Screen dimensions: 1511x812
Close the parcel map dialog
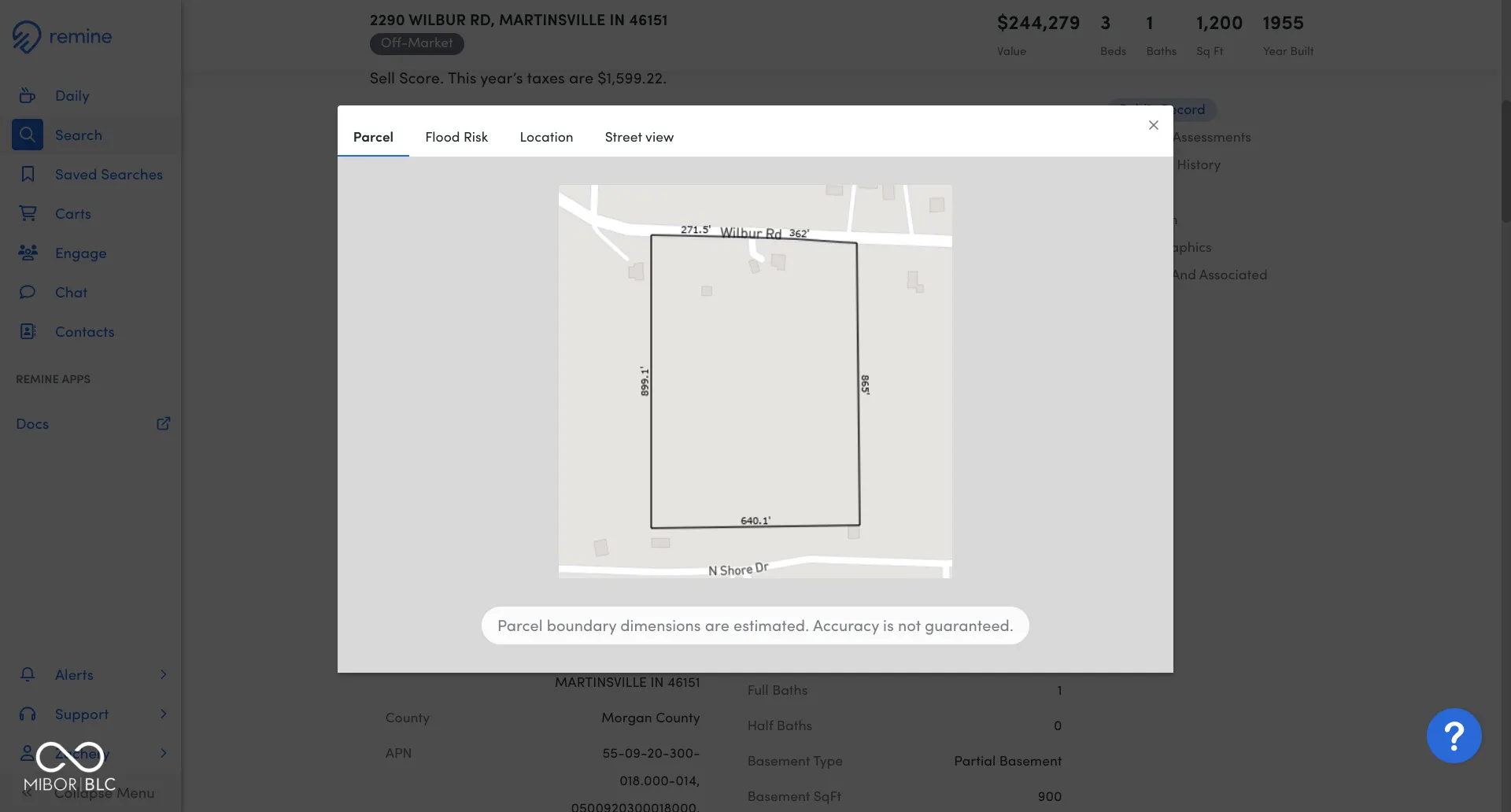(1153, 125)
